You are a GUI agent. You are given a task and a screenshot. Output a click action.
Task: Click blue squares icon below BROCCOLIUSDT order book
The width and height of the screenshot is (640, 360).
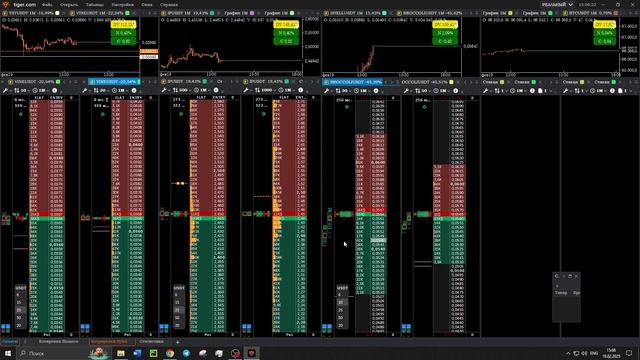[x=327, y=327]
